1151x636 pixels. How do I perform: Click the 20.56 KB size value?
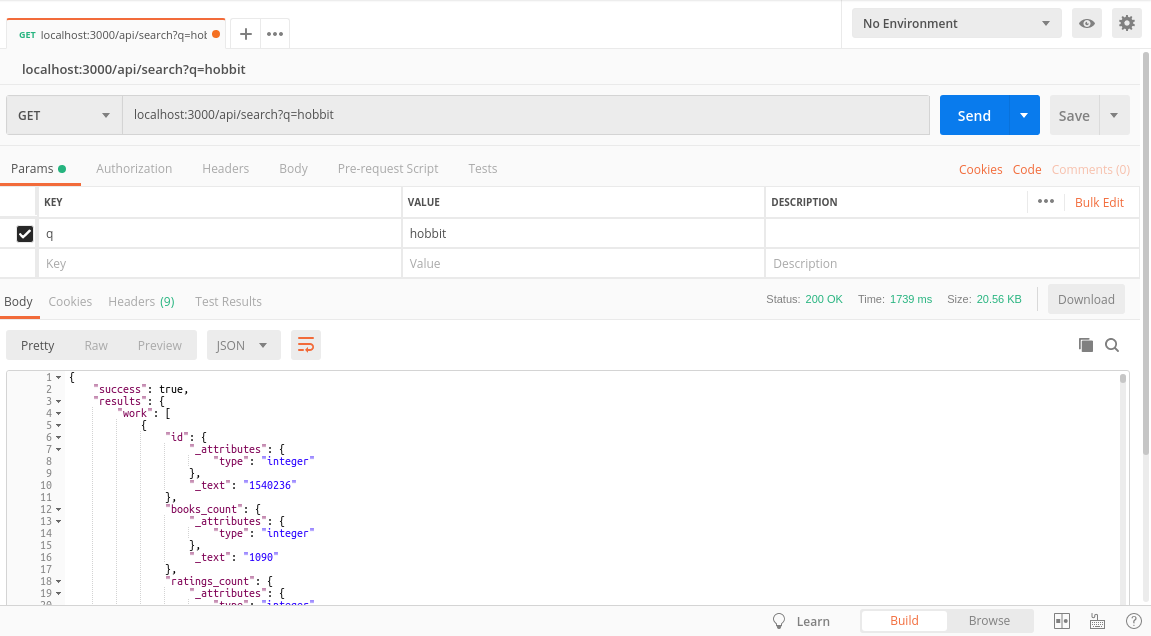pyautogui.click(x=999, y=299)
